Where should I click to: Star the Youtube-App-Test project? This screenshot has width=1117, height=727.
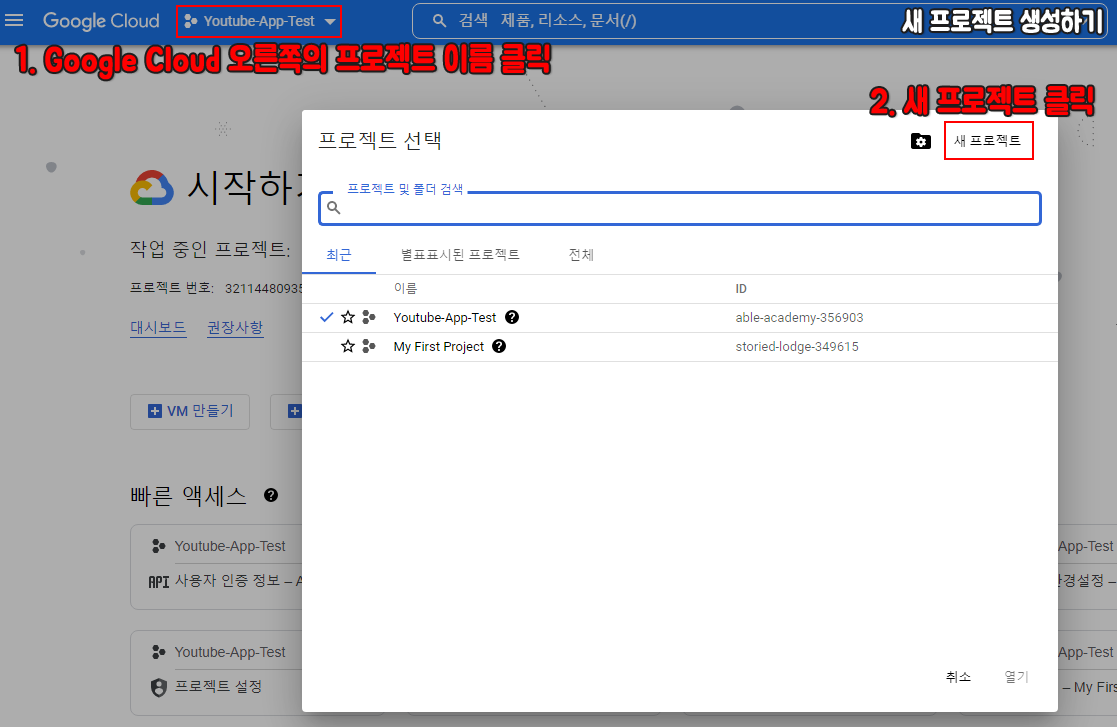[x=348, y=318]
